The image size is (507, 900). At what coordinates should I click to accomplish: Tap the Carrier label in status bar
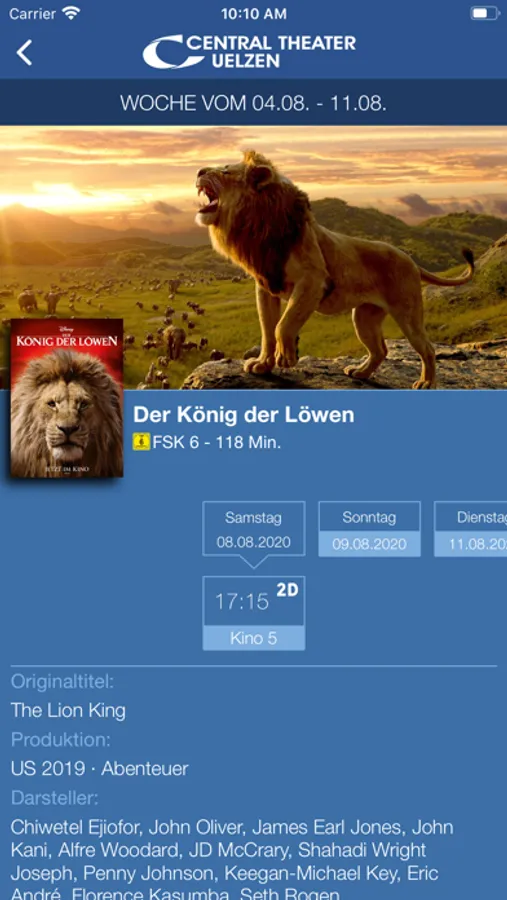pos(33,14)
